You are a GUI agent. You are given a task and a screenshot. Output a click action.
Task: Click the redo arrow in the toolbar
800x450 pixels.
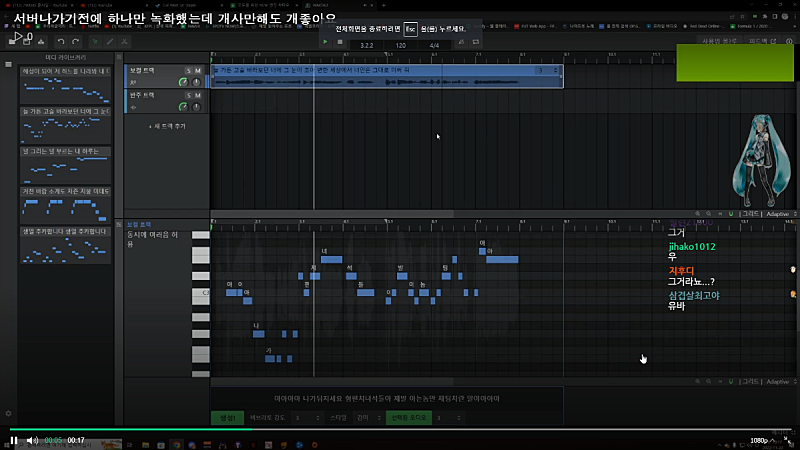pos(75,41)
